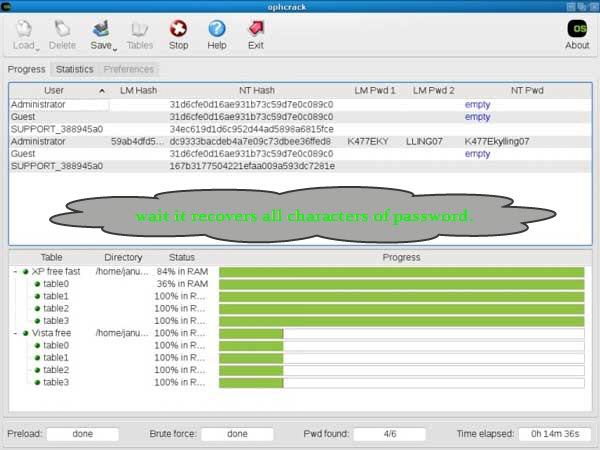Viewport: 600px width, 450px height.
Task: Open the Save dropdown arrow
Action: pyautogui.click(x=115, y=49)
